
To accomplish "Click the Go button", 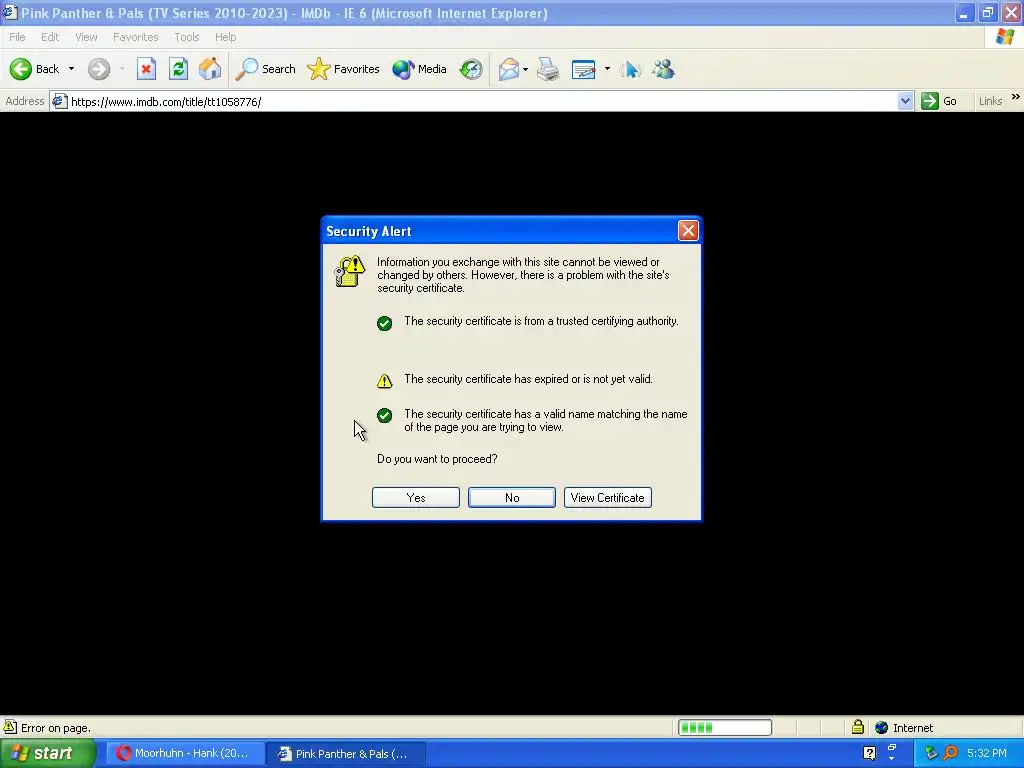I will [939, 101].
